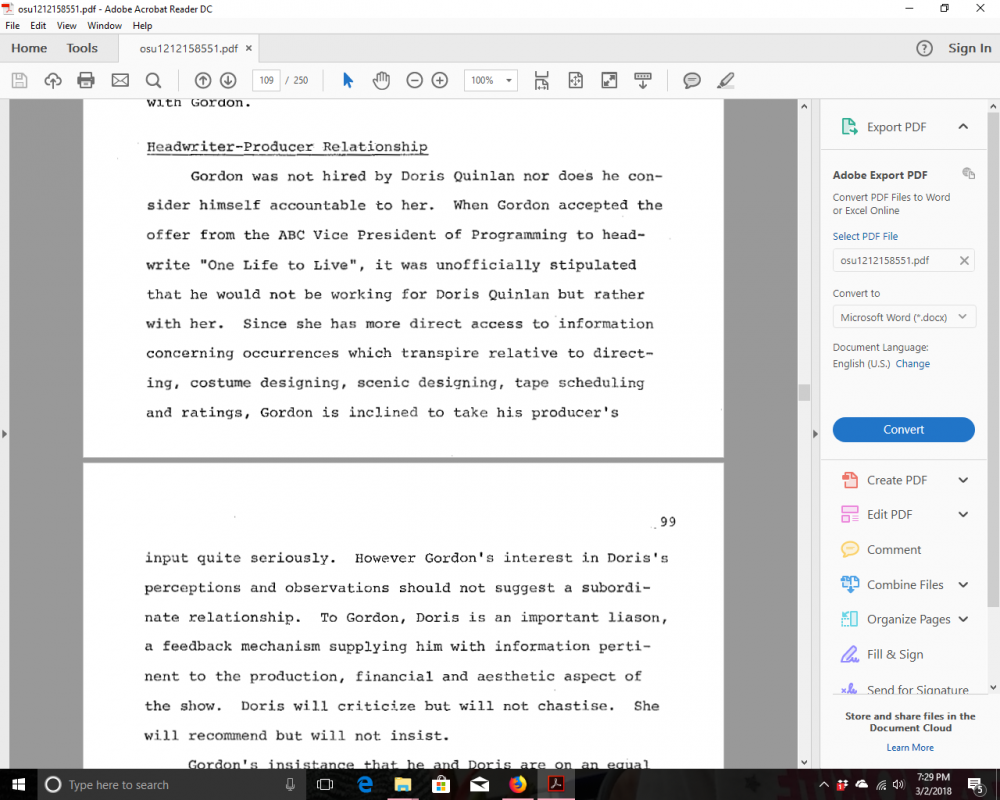Screen dimensions: 1000x800
Task: Open the View menu
Action: tap(66, 25)
